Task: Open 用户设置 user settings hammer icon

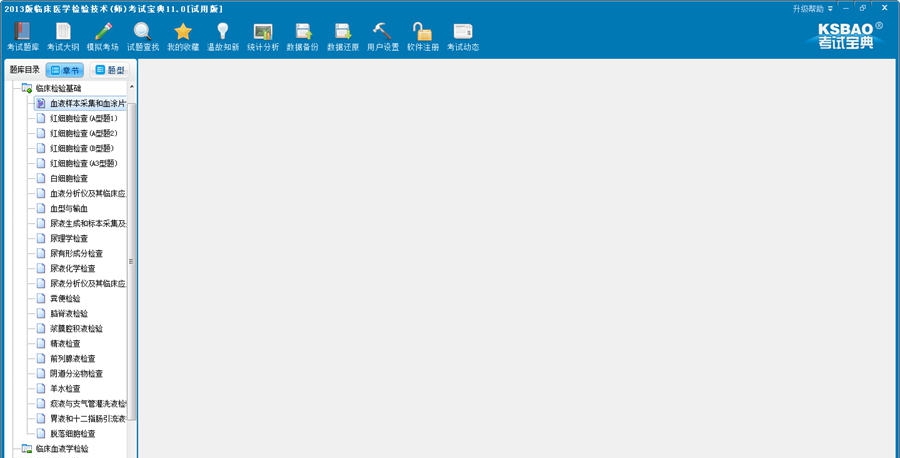Action: click(383, 37)
